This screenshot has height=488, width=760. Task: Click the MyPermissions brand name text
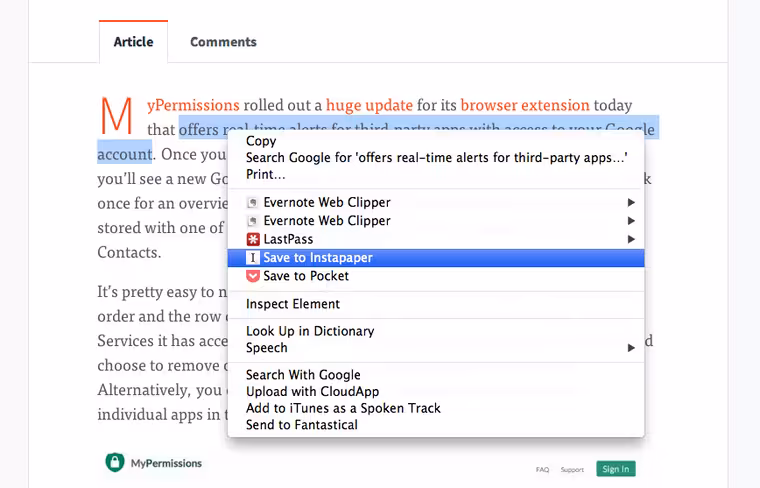pyautogui.click(x=166, y=463)
